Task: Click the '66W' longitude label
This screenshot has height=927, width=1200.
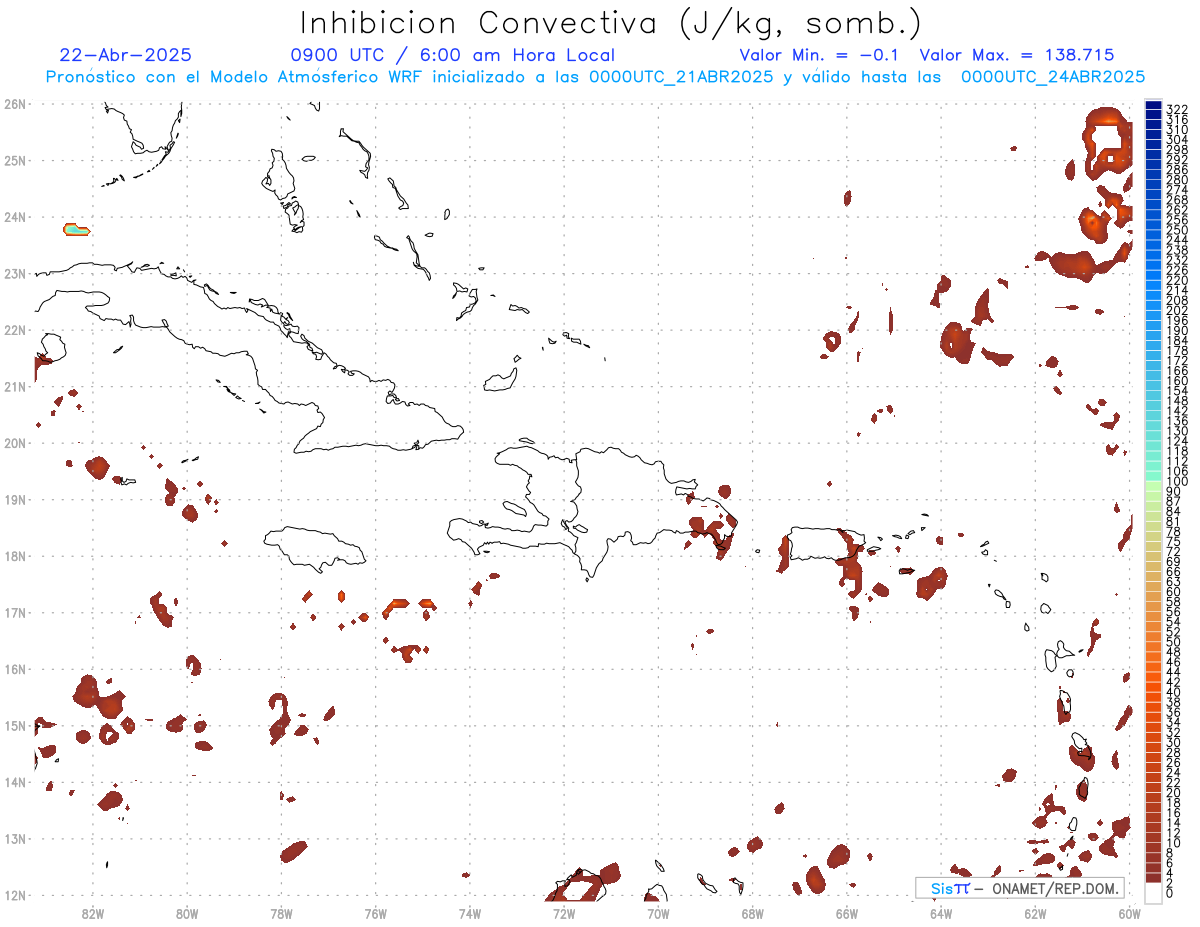Action: (x=847, y=912)
